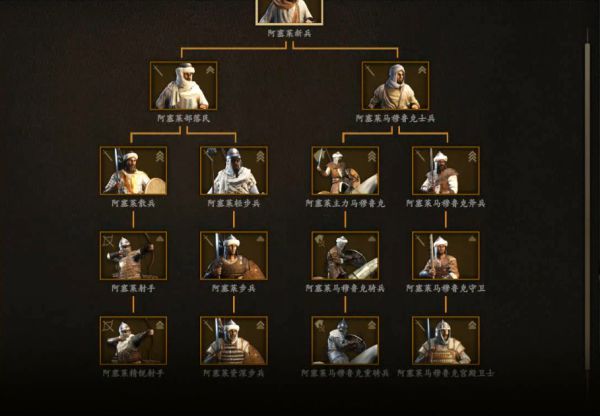Click the 阿塞莱资深步兵 name label
The height and width of the screenshot is (416, 600).
[234, 373]
